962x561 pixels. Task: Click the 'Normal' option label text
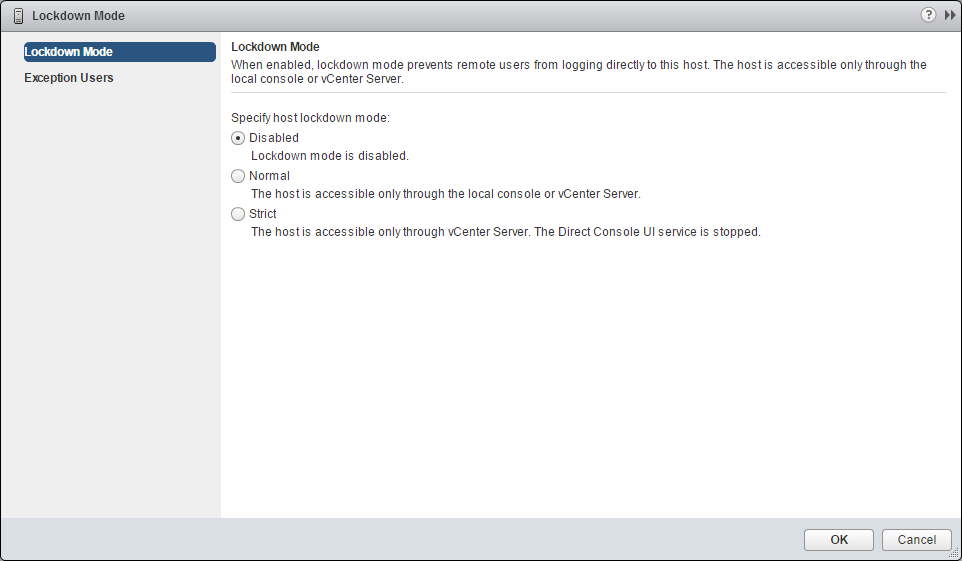click(269, 176)
